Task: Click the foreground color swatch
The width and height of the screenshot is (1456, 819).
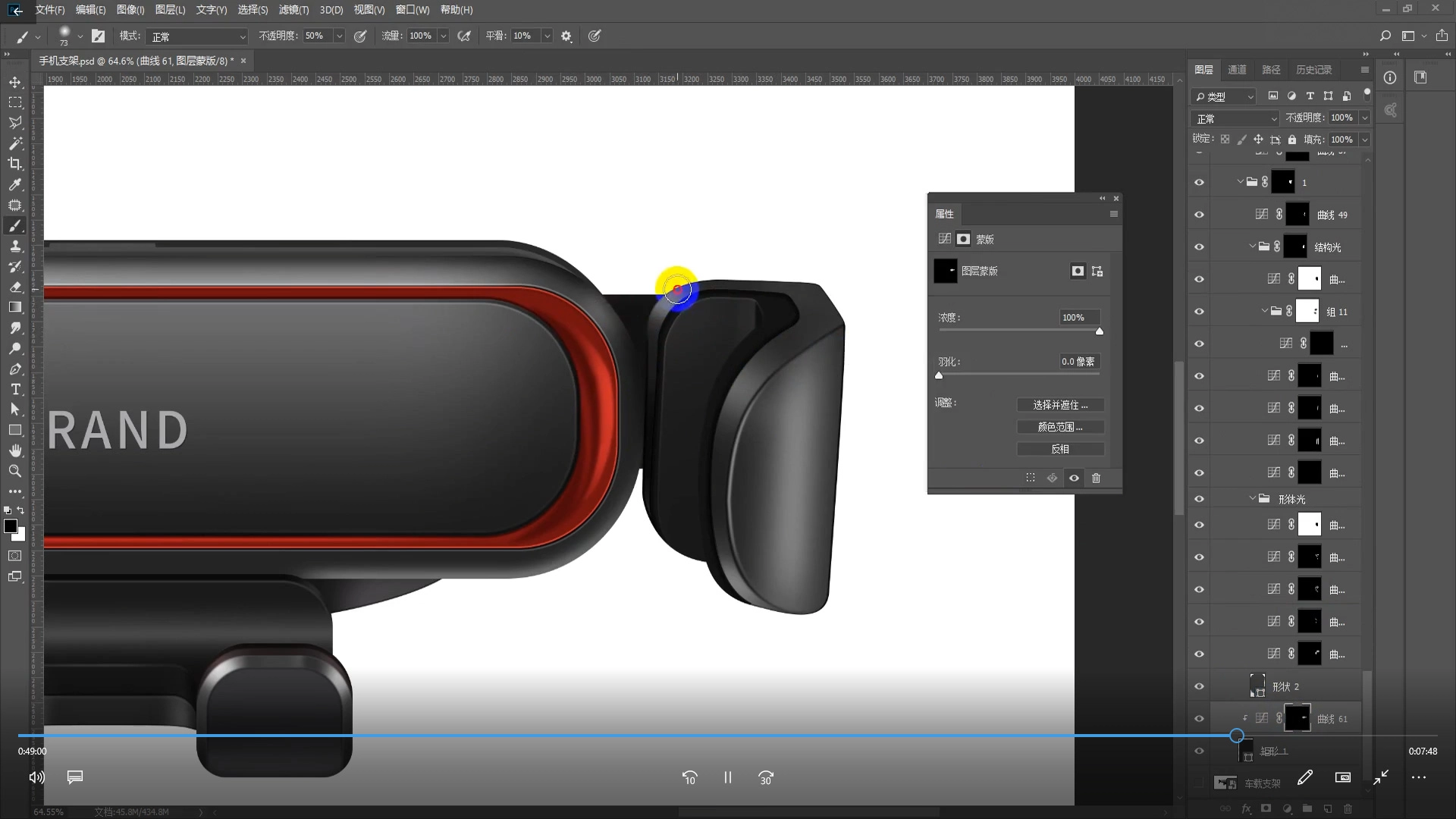Action: 11,526
